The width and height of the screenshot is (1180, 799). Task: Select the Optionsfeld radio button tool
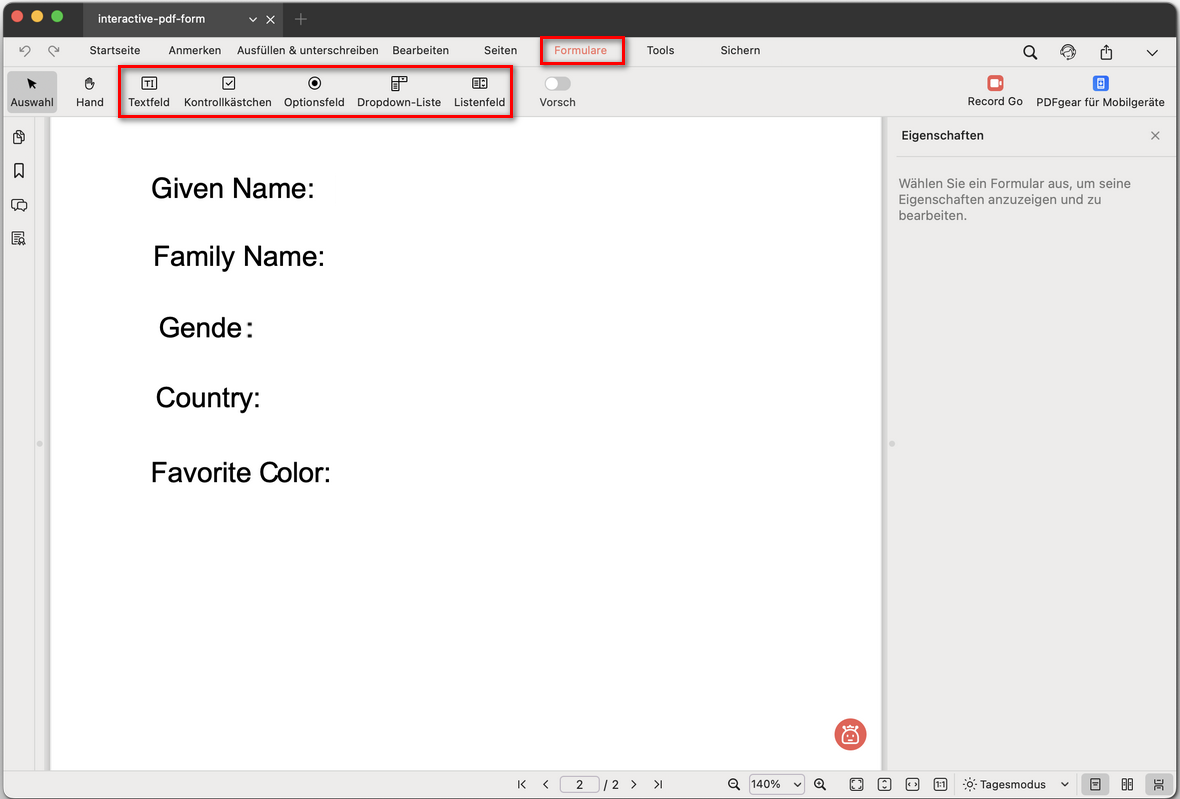[x=314, y=91]
